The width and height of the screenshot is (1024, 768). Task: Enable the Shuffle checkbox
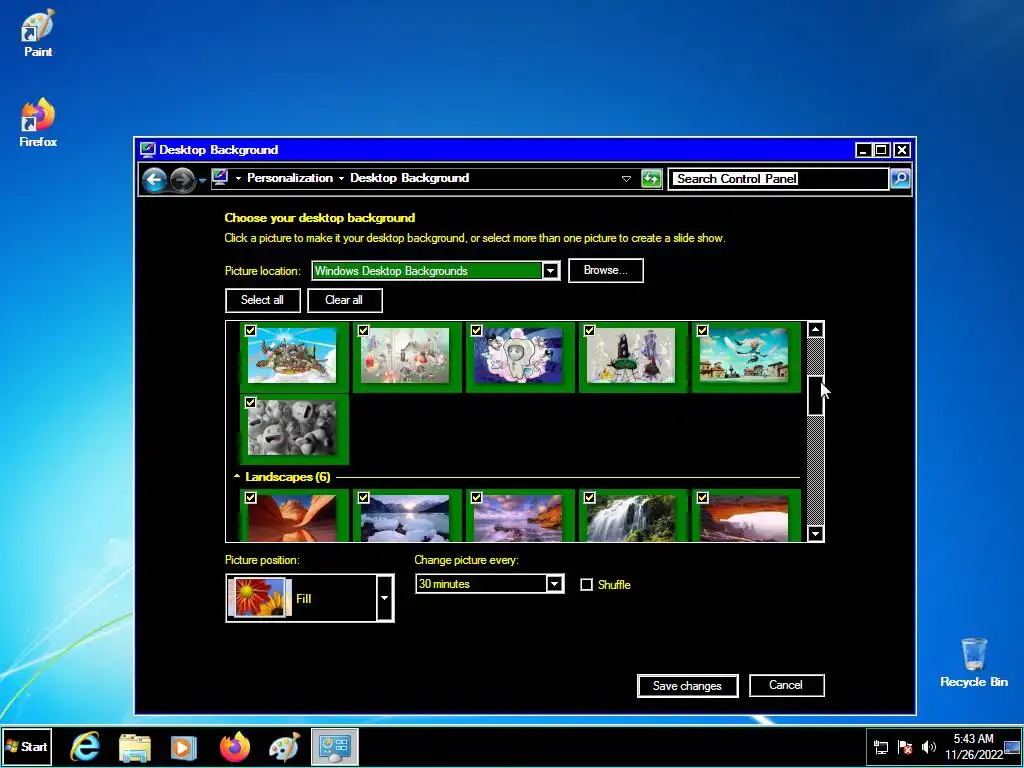(x=586, y=584)
